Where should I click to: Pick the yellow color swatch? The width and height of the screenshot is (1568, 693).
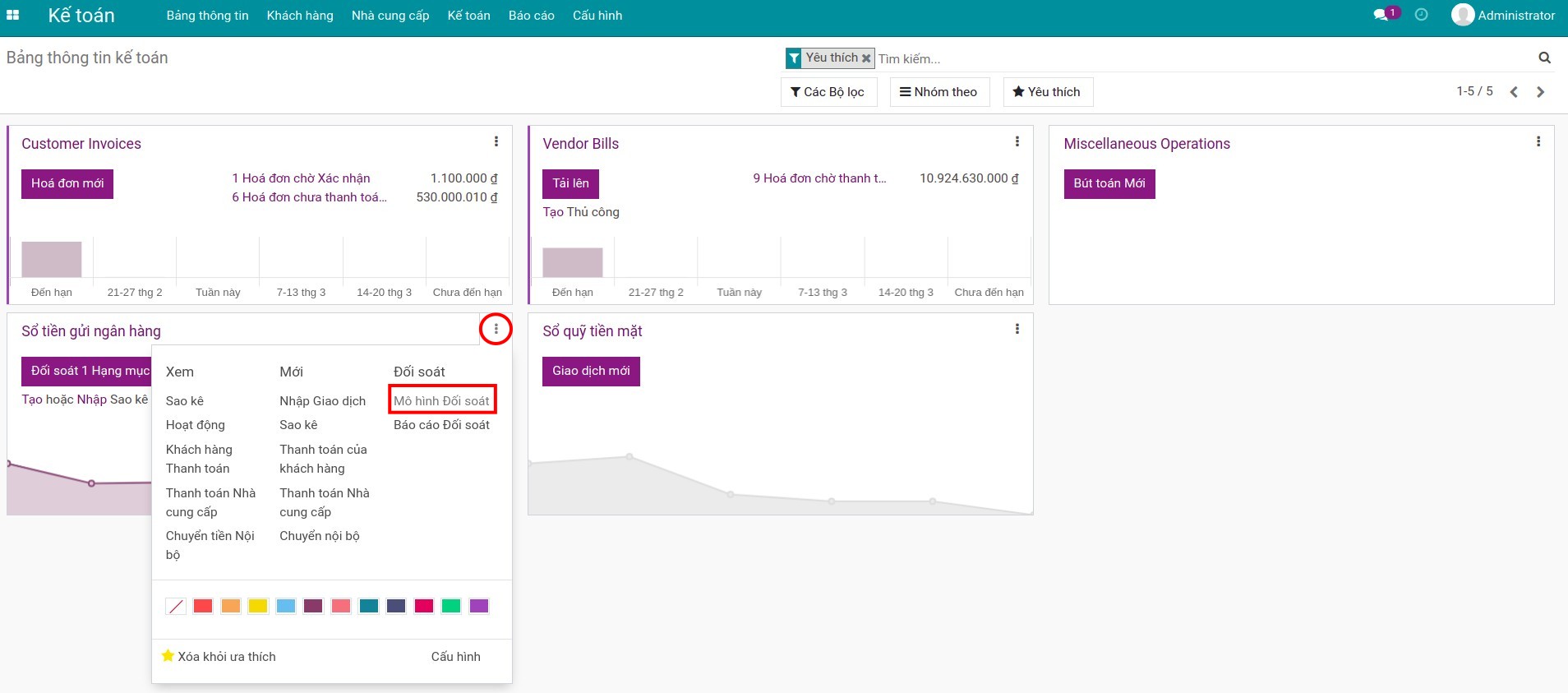coord(258,606)
